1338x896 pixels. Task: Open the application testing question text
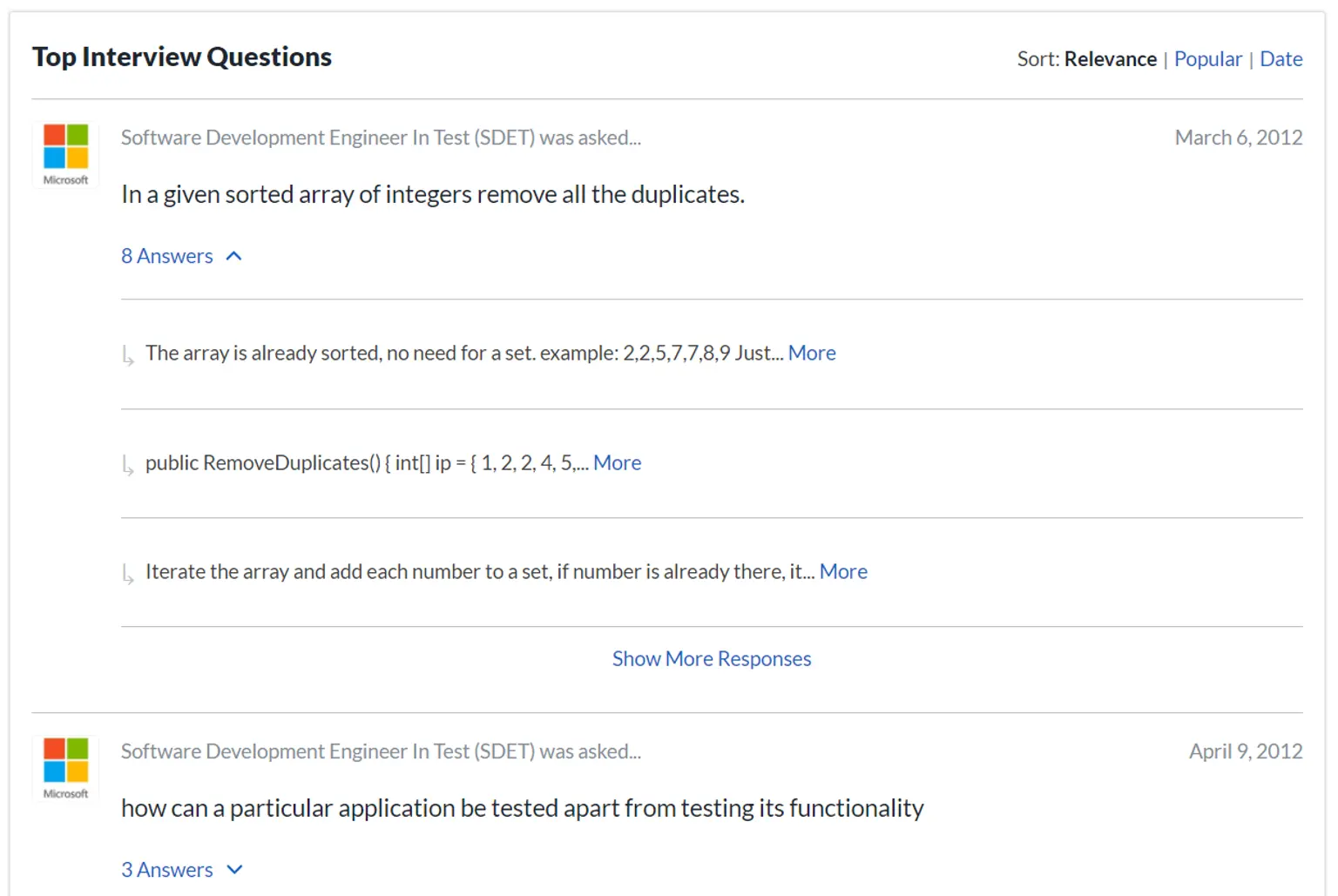(523, 808)
